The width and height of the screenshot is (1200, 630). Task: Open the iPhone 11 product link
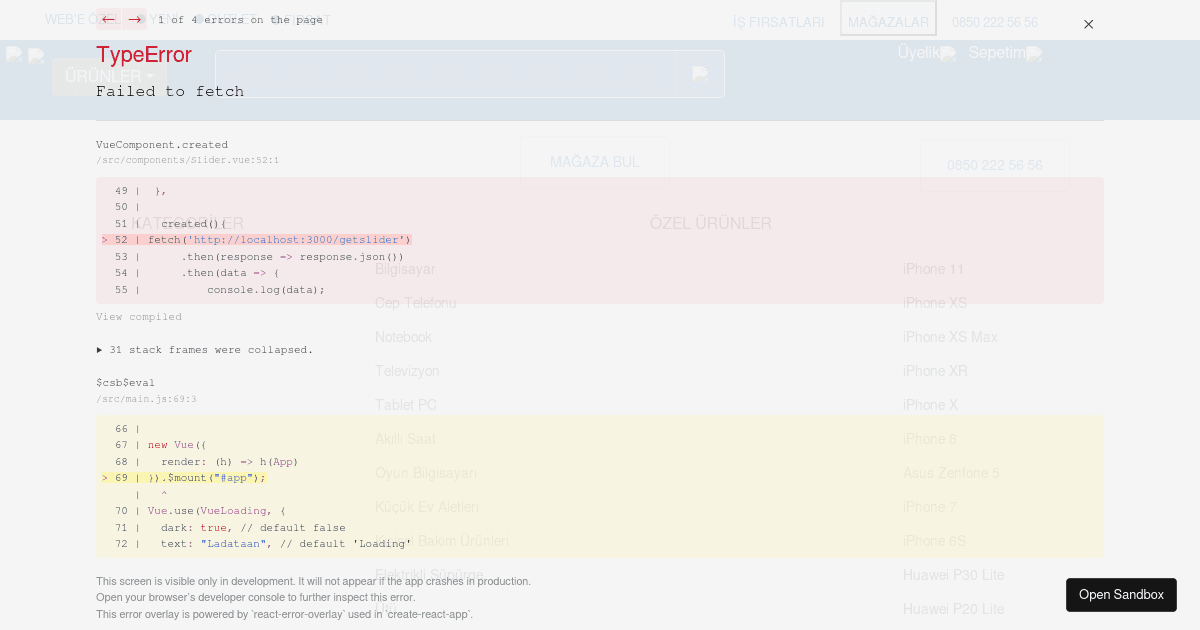pyautogui.click(x=933, y=269)
